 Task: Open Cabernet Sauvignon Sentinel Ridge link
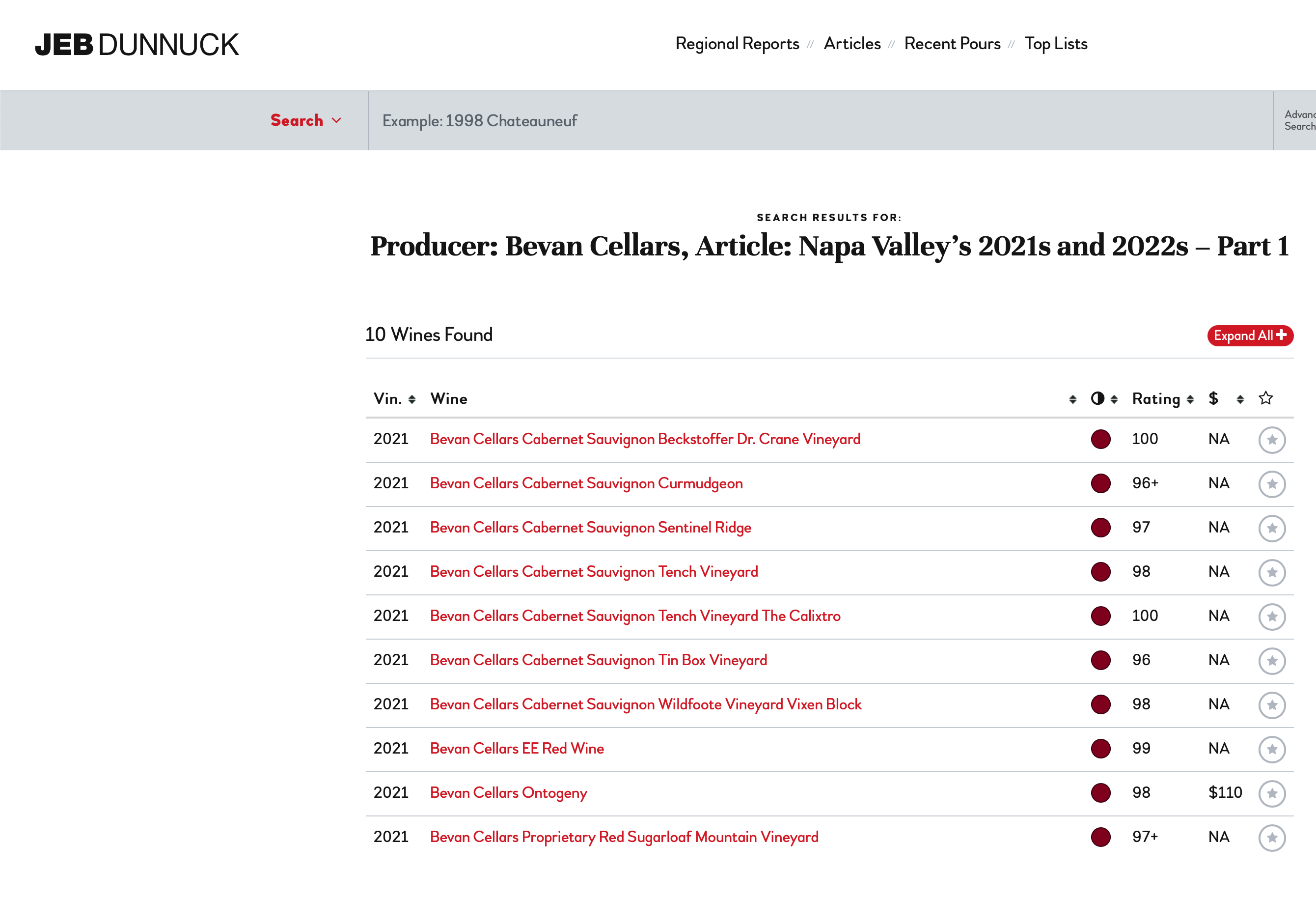pyautogui.click(x=590, y=528)
